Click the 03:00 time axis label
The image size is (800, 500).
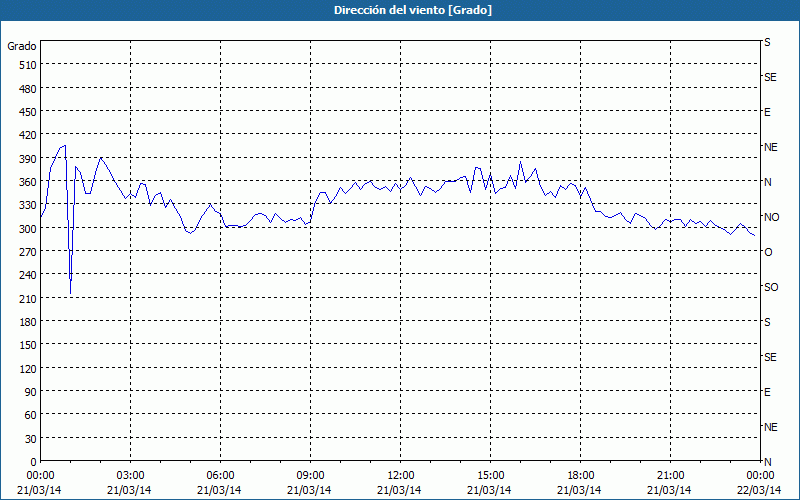[x=130, y=476]
